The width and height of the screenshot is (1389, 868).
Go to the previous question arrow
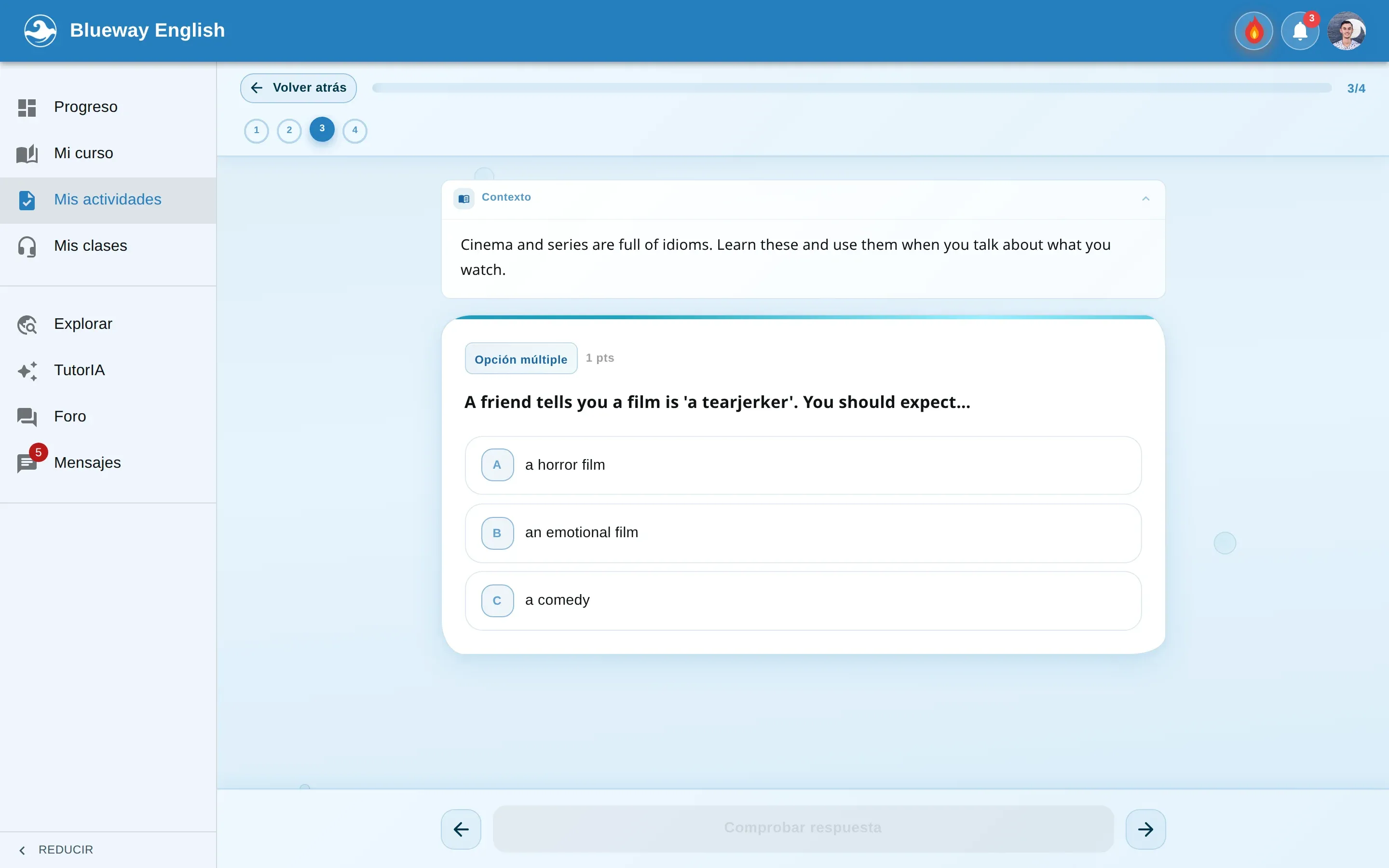[x=461, y=829]
